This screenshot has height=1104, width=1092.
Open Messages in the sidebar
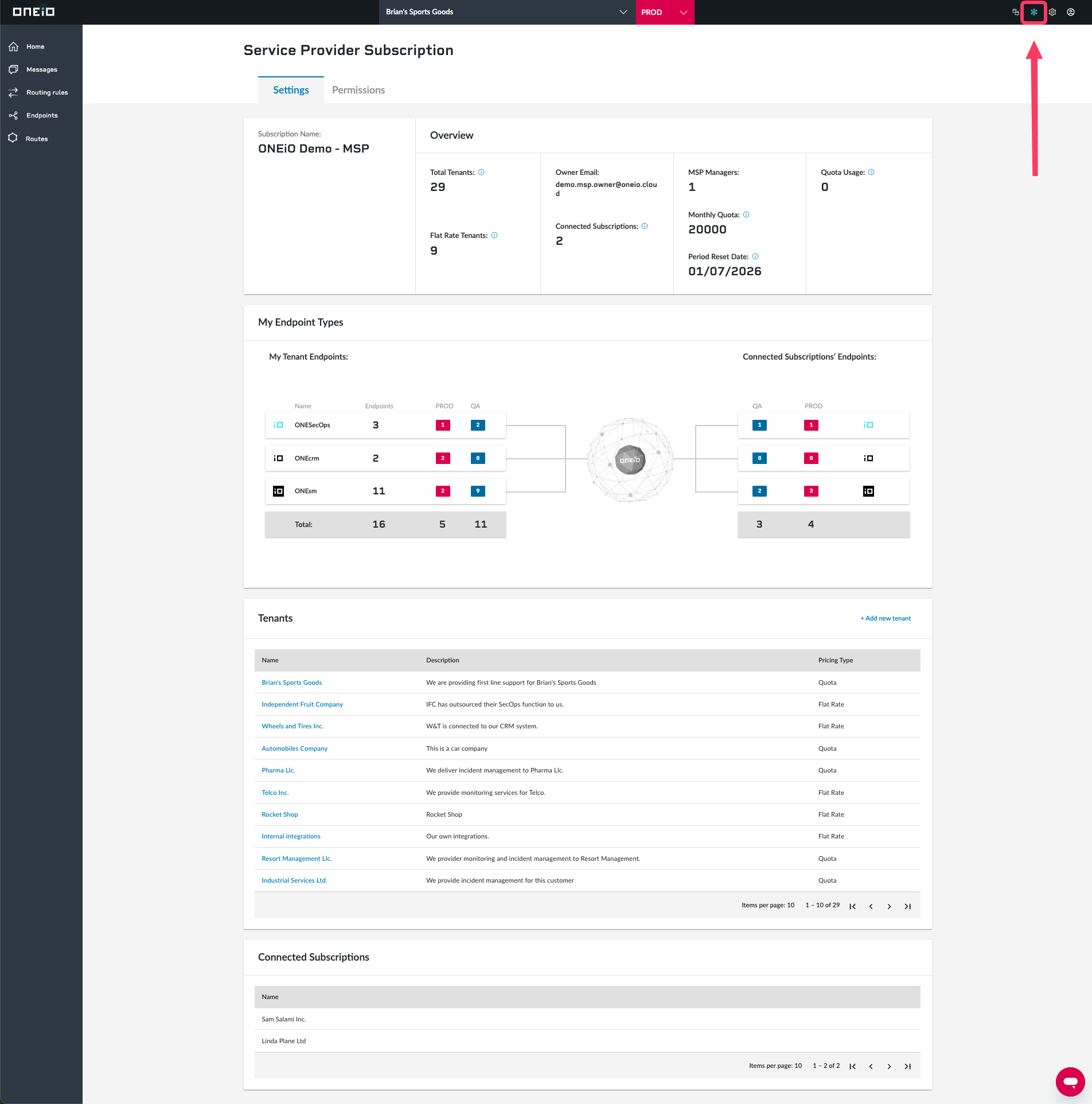(41, 69)
